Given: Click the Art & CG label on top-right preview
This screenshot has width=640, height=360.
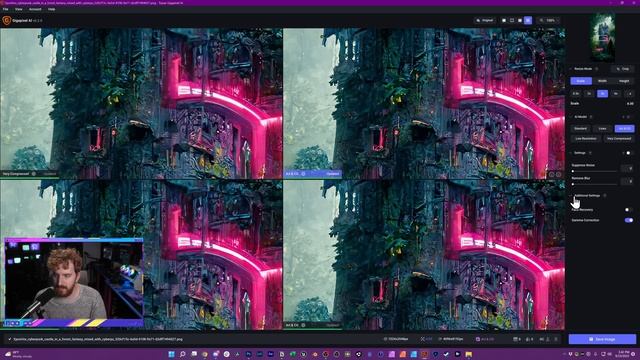Looking at the screenshot, I should pyautogui.click(x=292, y=174).
